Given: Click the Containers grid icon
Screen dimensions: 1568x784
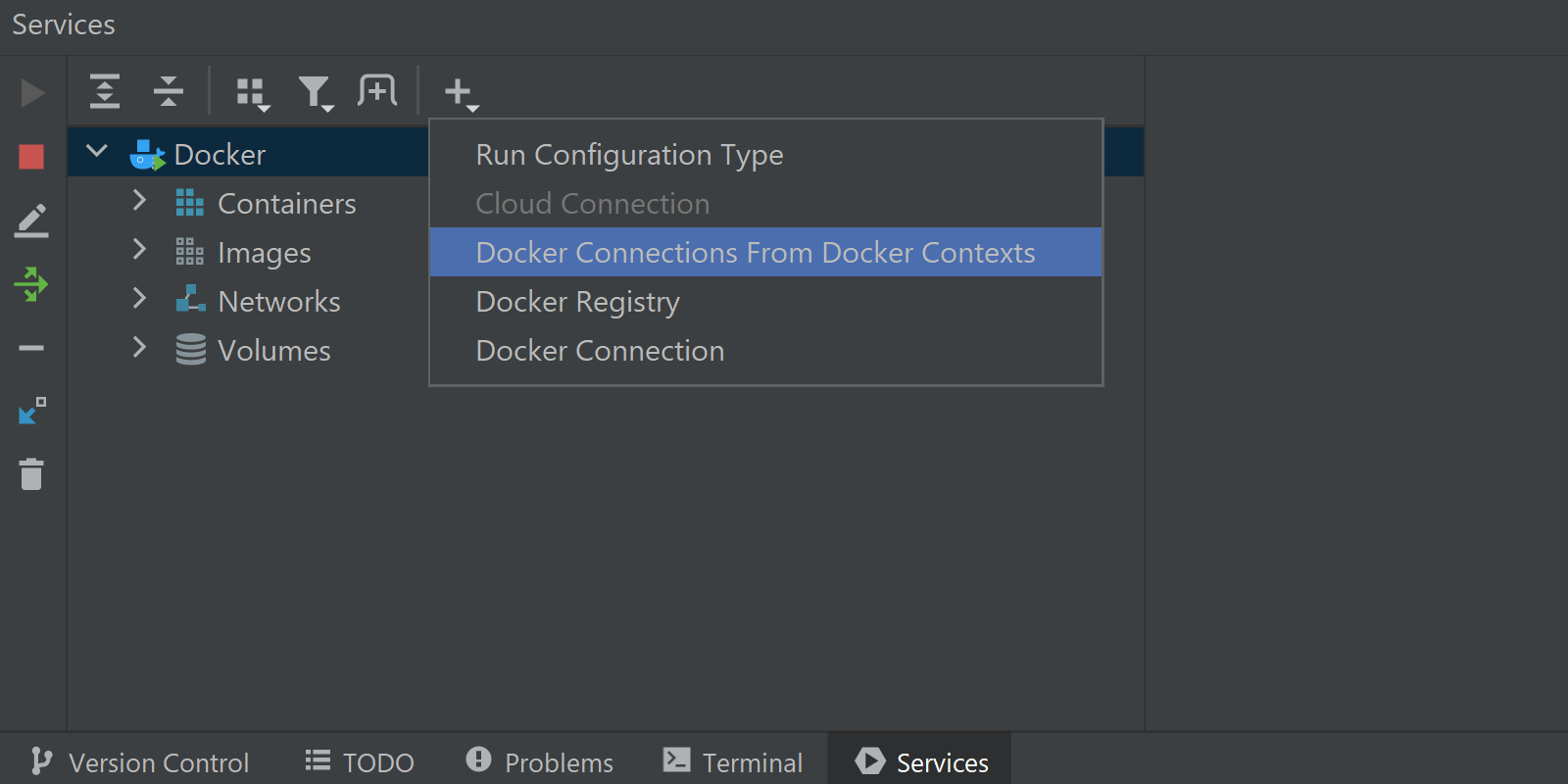Looking at the screenshot, I should tap(190, 203).
